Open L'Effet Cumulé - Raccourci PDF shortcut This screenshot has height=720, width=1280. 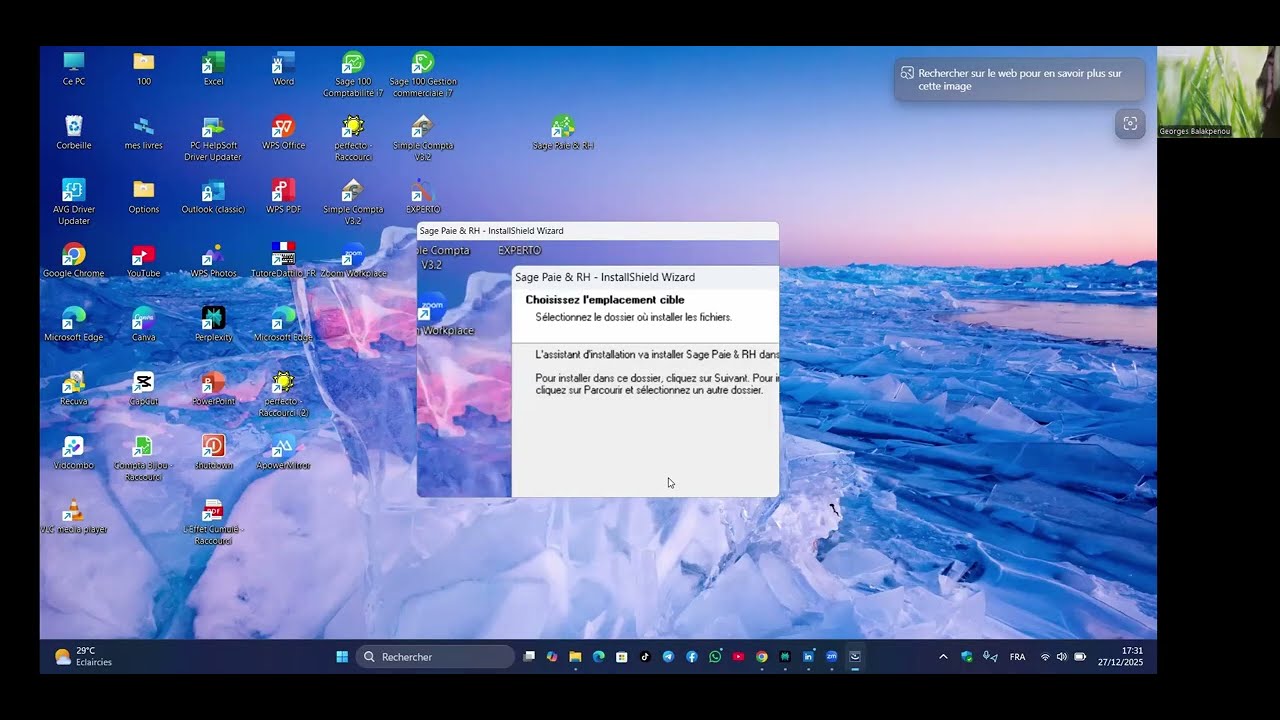tap(213, 522)
